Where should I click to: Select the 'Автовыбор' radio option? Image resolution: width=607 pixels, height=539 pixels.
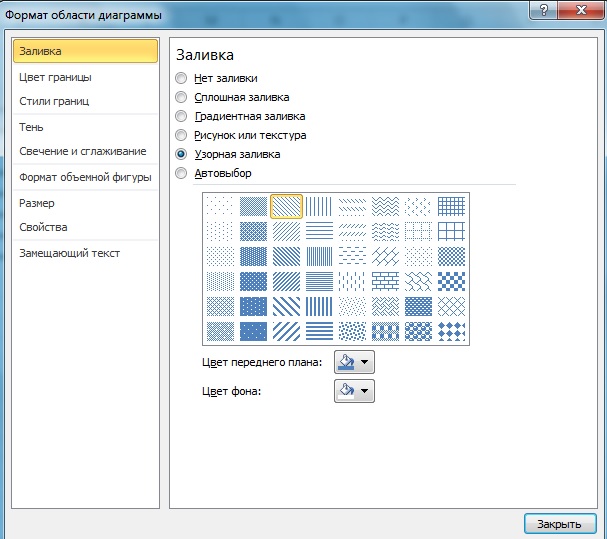pos(181,173)
